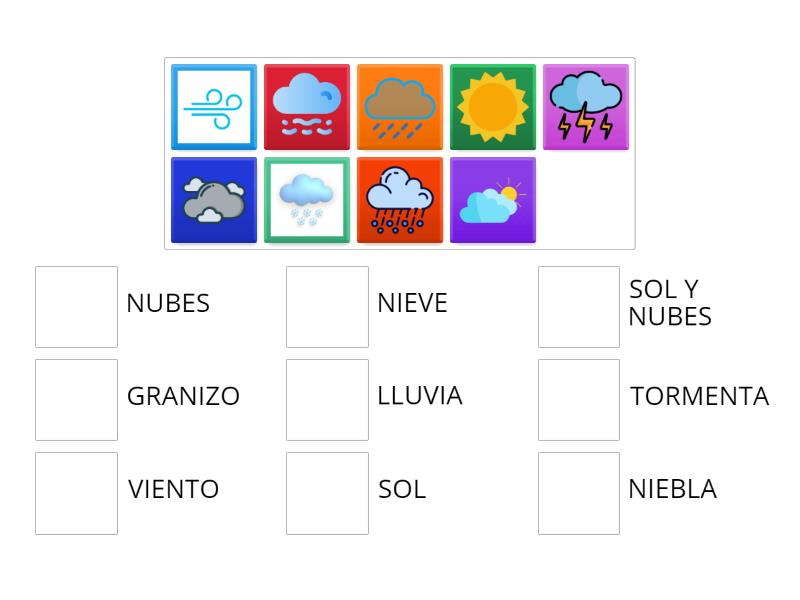Viewport: 800px width, 600px height.
Task: Click the answer box beside NUBES
Action: [76, 305]
